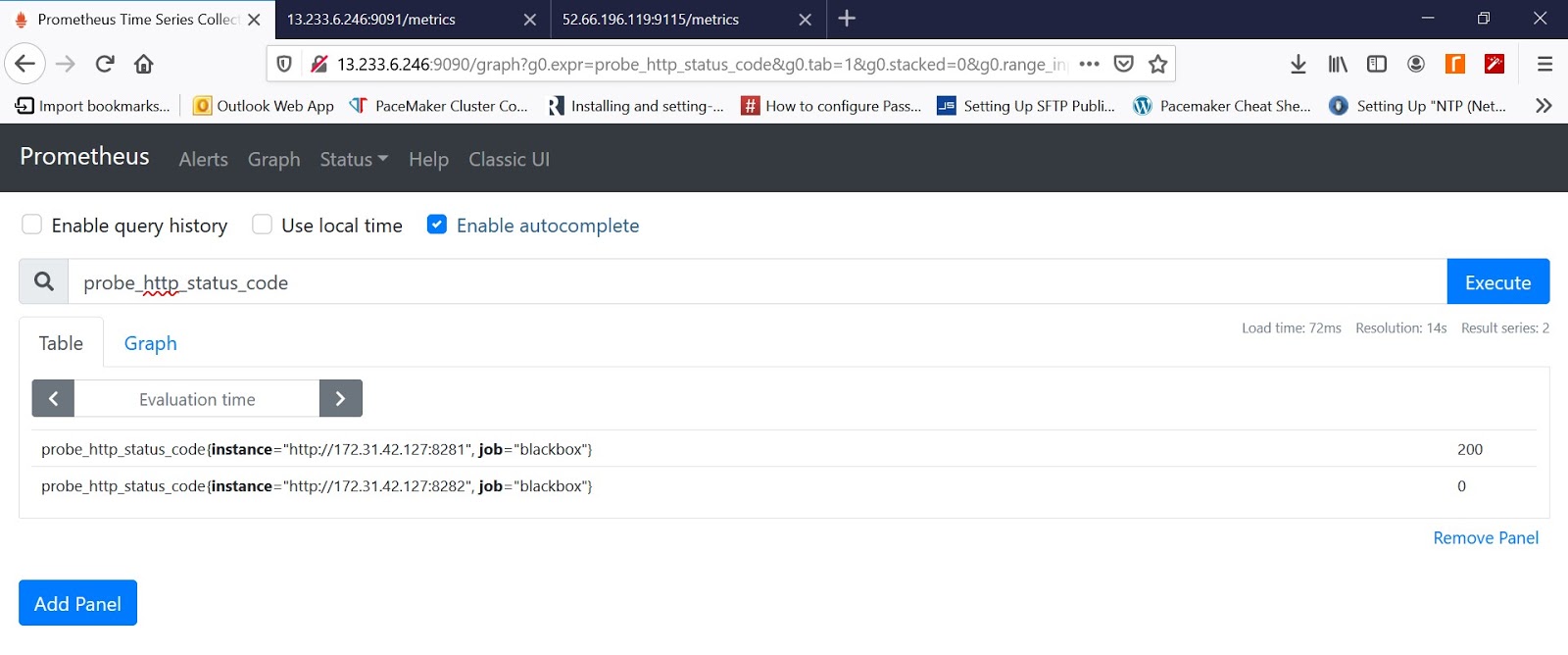
Task: Go back with the browser back arrow
Action: coord(25,64)
